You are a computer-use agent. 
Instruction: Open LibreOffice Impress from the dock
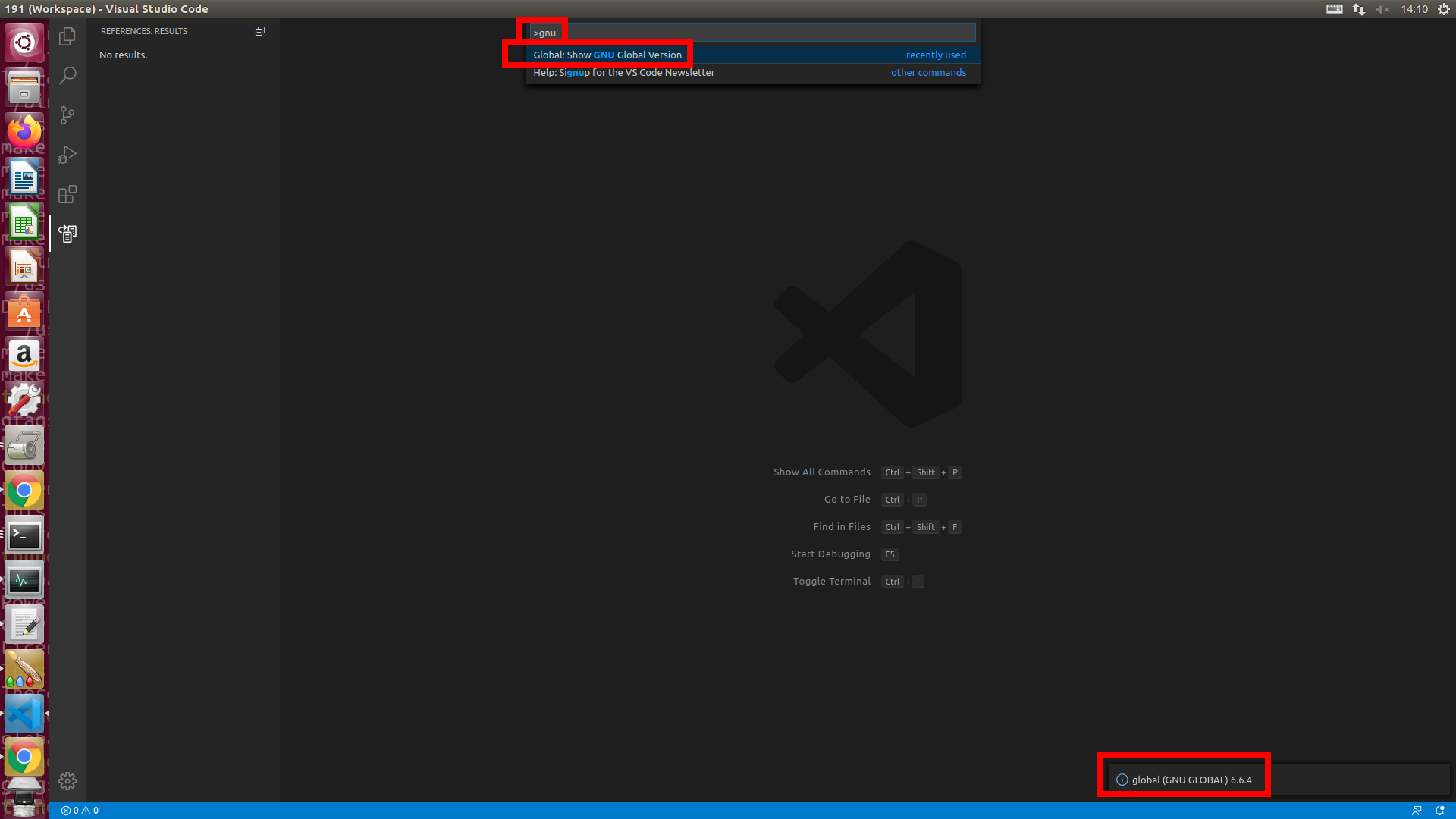click(24, 266)
